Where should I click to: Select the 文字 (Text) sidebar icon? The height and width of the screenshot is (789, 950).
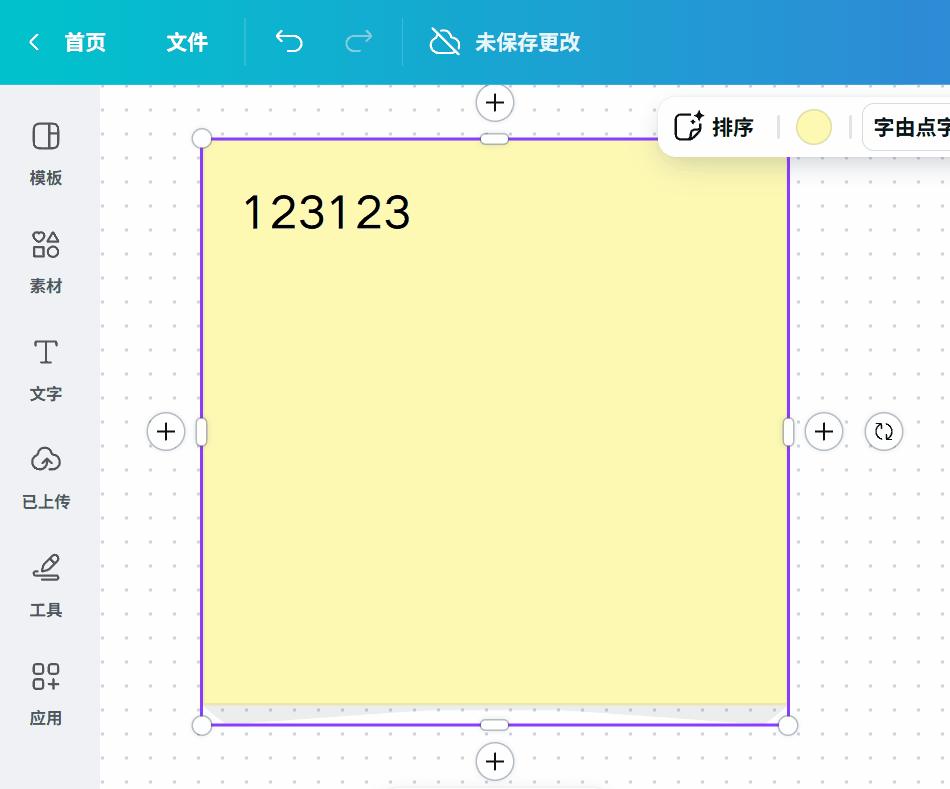44,369
